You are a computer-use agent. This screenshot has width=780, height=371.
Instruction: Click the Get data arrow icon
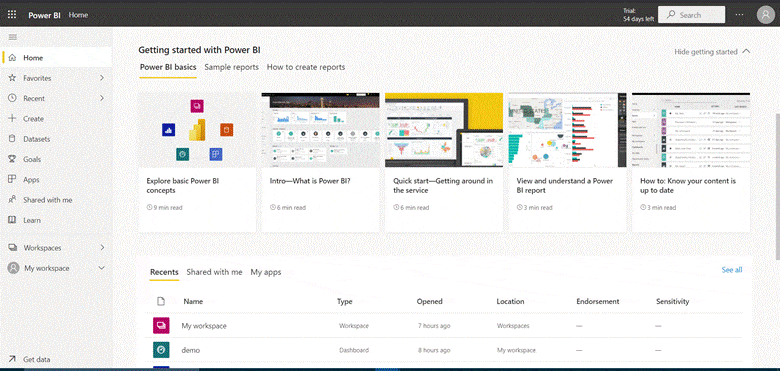12,359
